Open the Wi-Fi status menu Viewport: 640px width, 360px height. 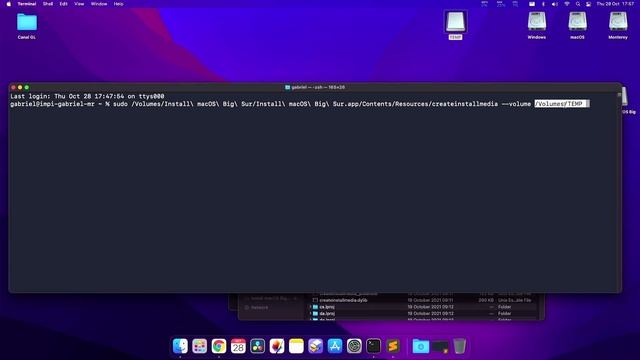pyautogui.click(x=567, y=4)
